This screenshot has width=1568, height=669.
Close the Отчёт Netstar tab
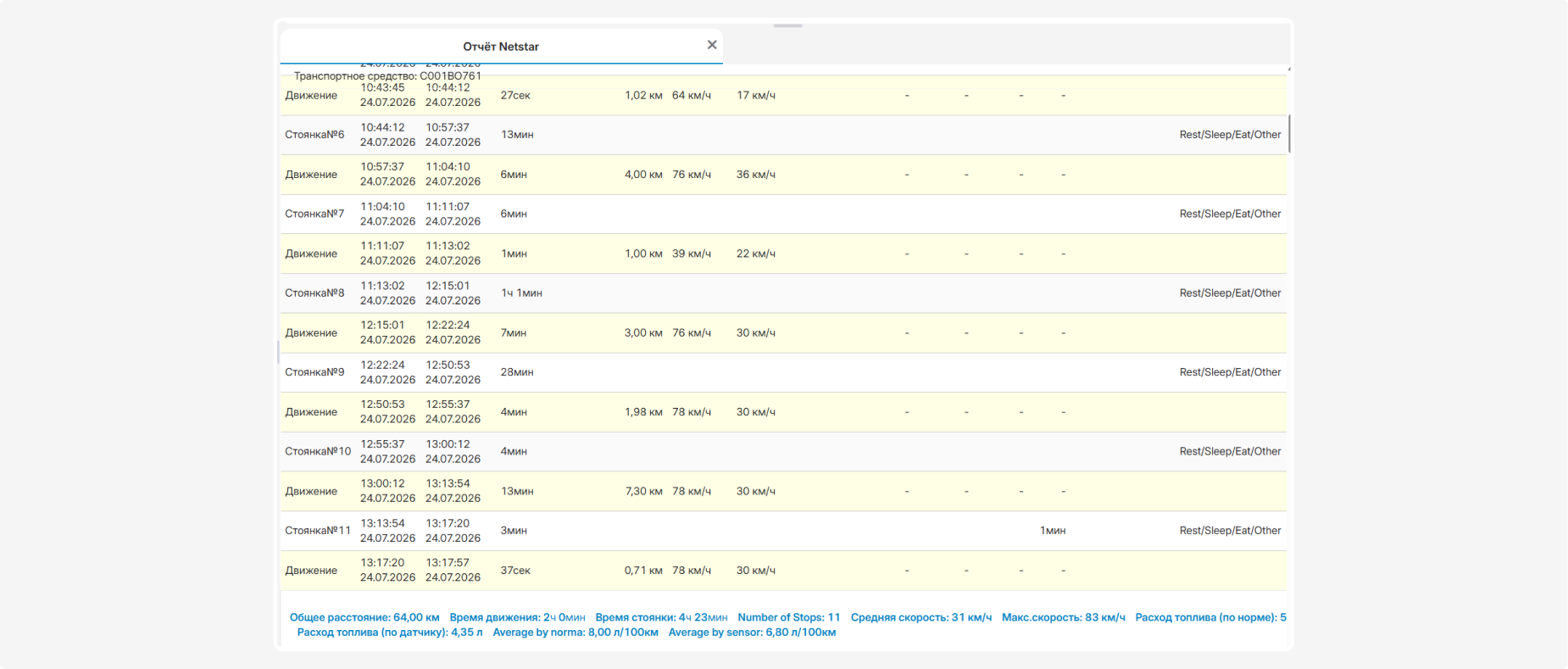pos(712,45)
